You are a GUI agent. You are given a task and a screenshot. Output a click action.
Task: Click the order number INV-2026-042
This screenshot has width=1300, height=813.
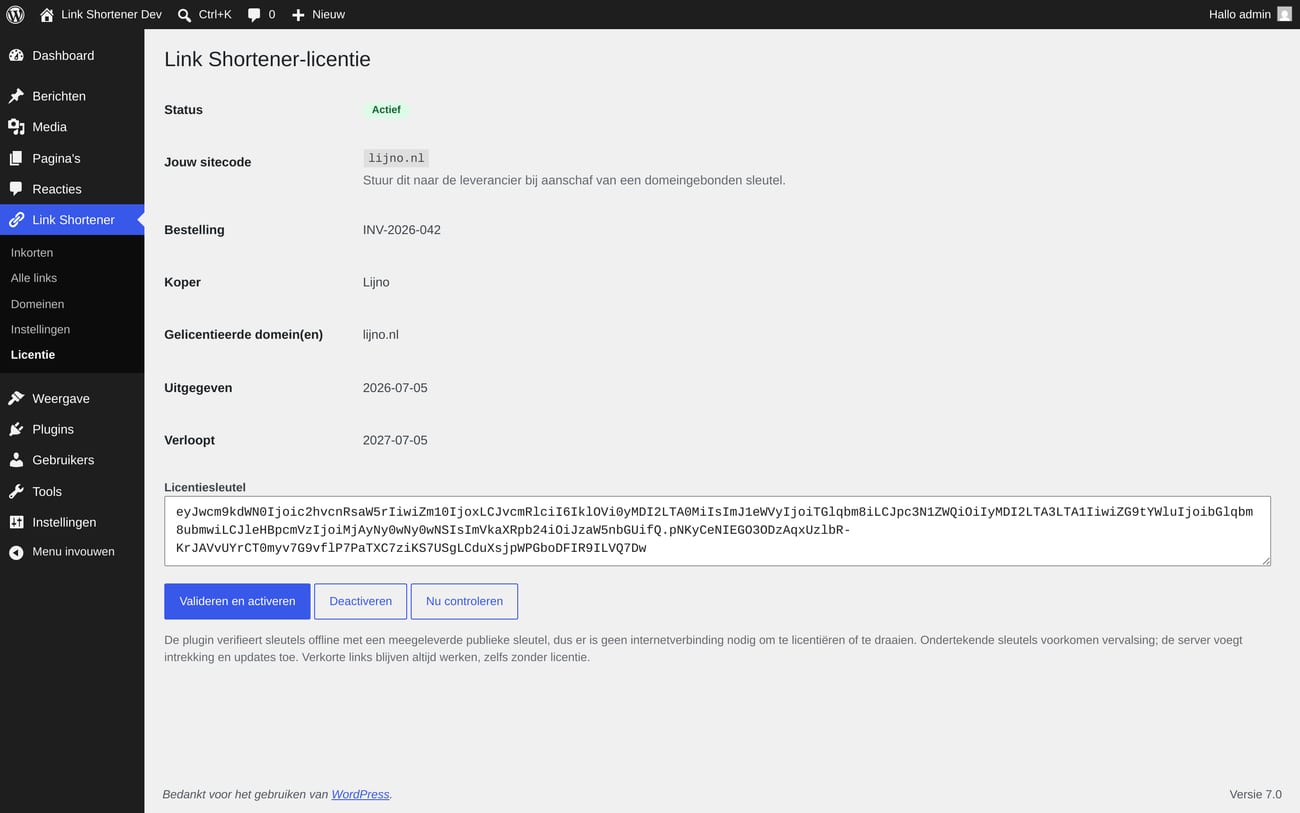click(x=402, y=230)
